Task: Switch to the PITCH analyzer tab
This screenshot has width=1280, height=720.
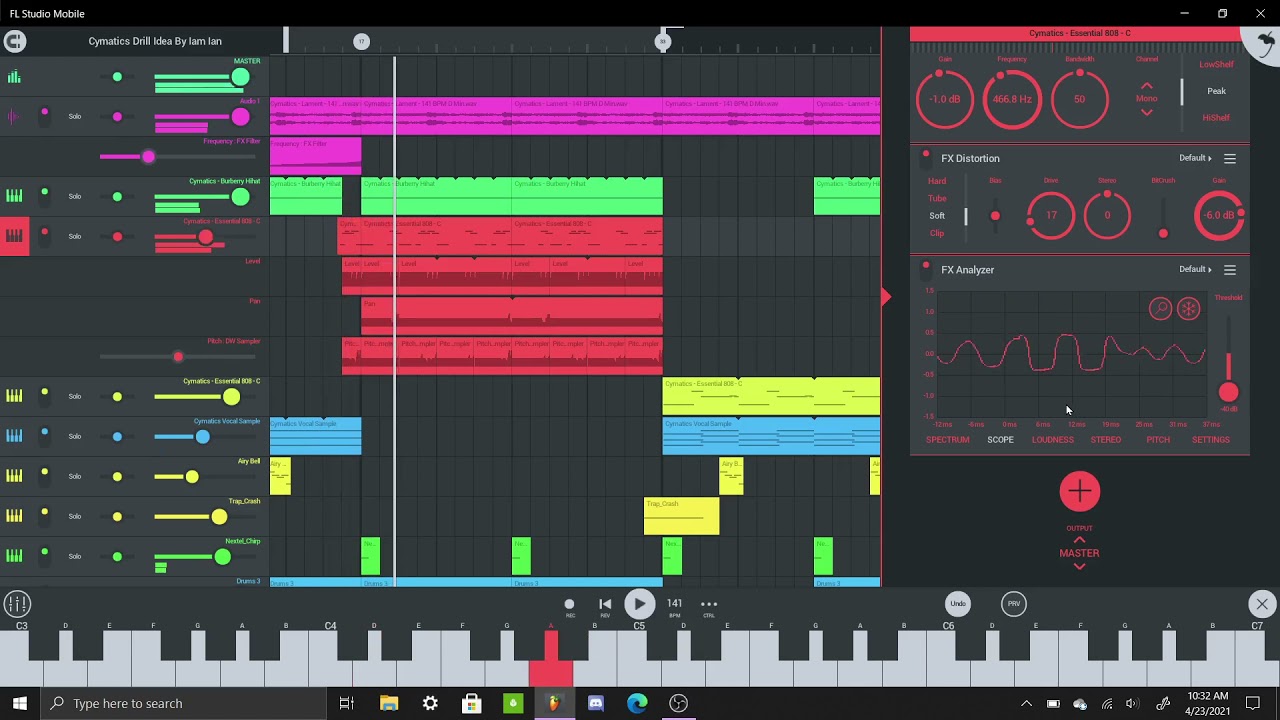Action: pos(1157,440)
